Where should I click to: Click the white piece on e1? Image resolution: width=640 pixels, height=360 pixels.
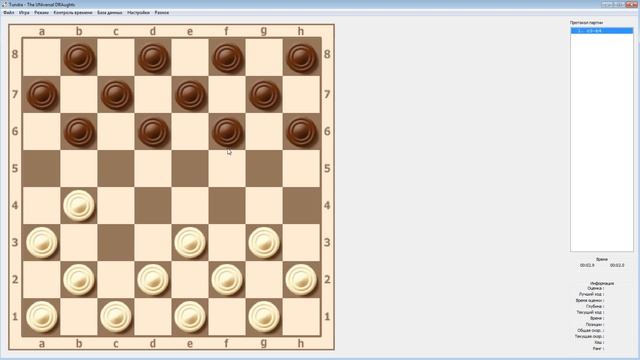point(190,317)
